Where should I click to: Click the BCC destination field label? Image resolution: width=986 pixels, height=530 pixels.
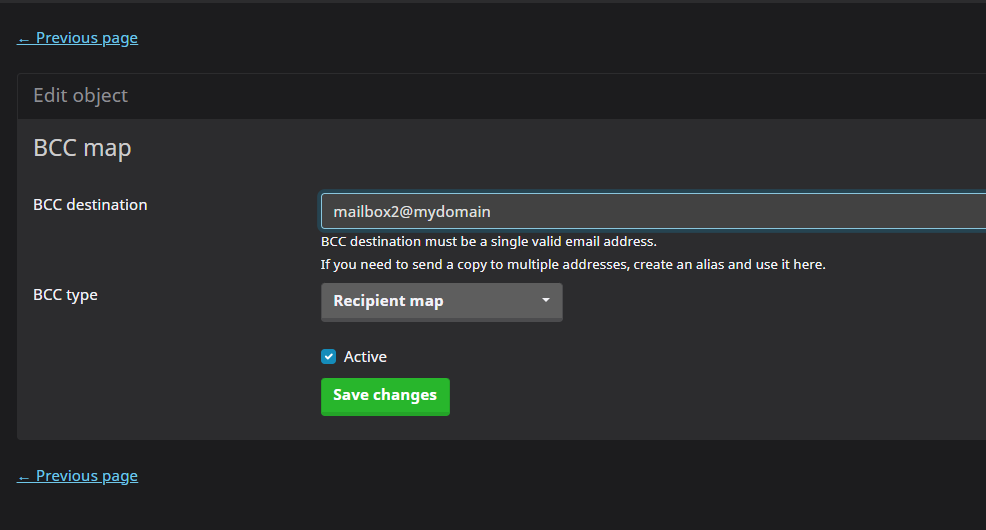[x=90, y=205]
